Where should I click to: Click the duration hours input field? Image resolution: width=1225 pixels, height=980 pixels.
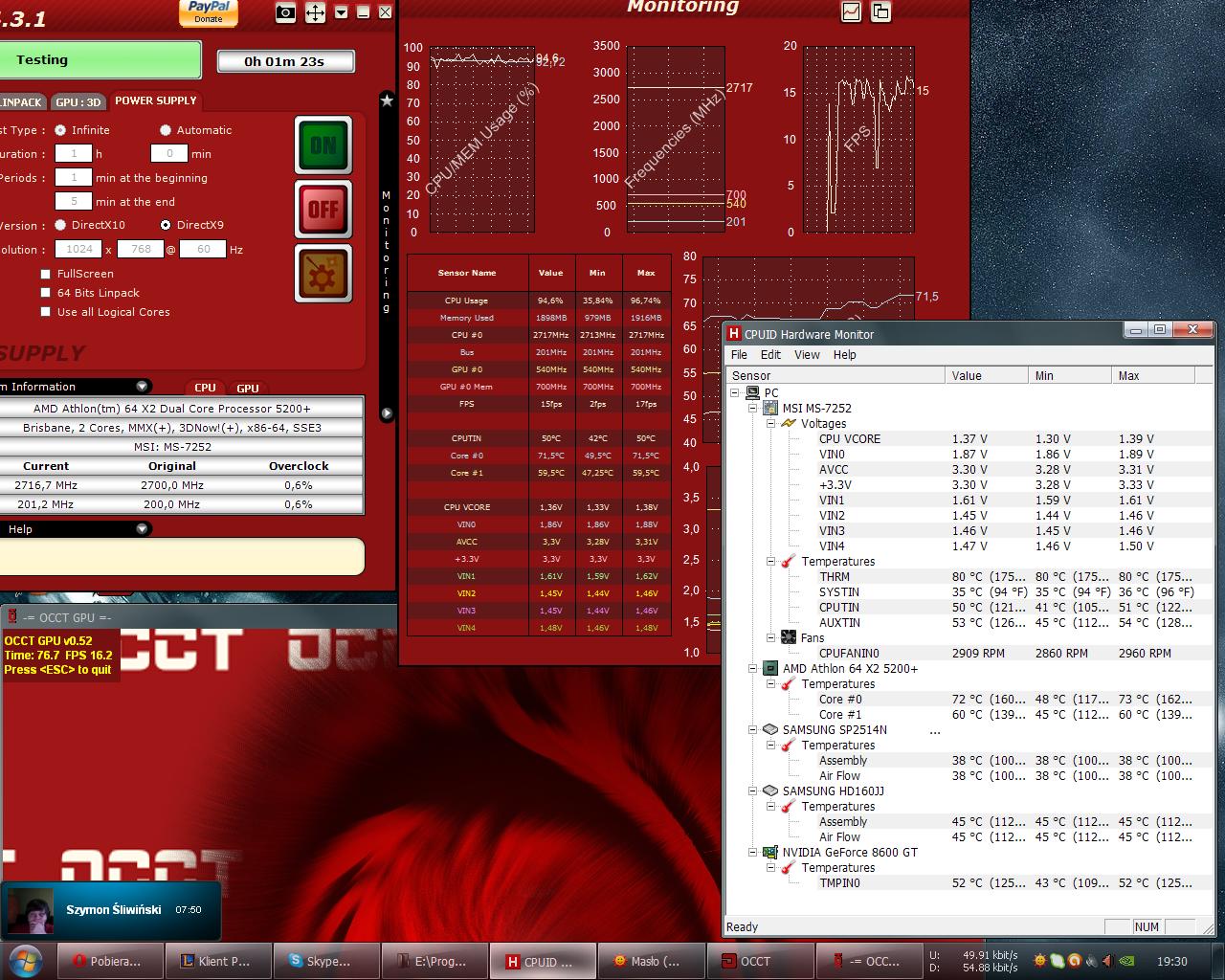coord(74,153)
